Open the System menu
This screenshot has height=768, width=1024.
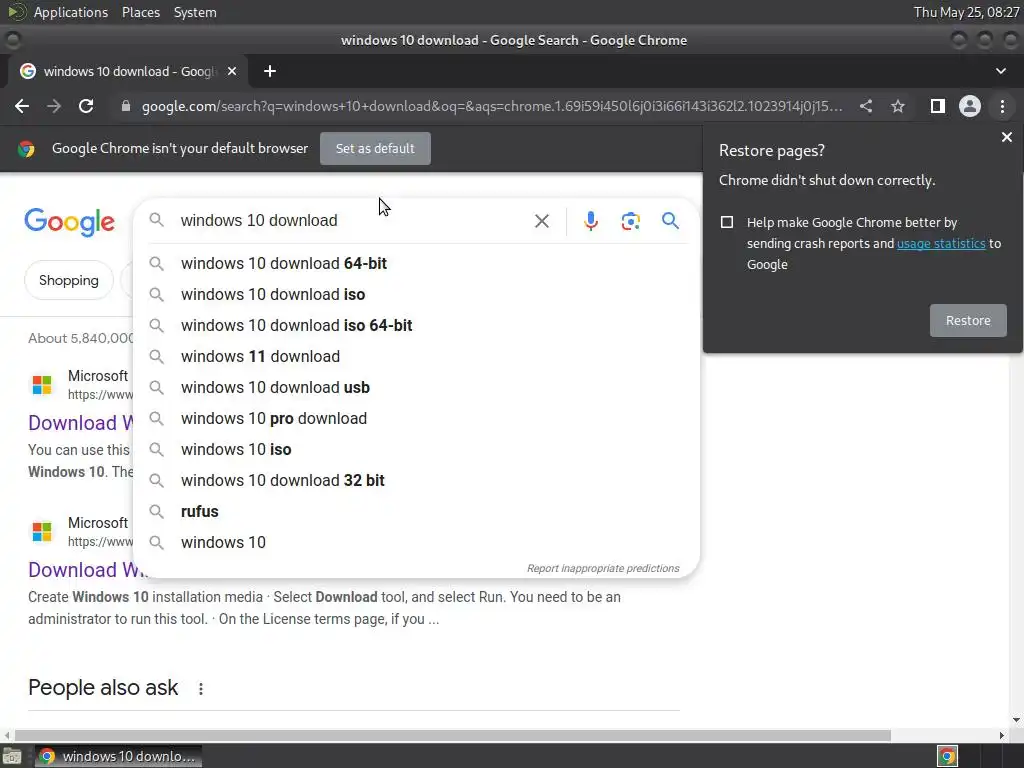coord(195,12)
